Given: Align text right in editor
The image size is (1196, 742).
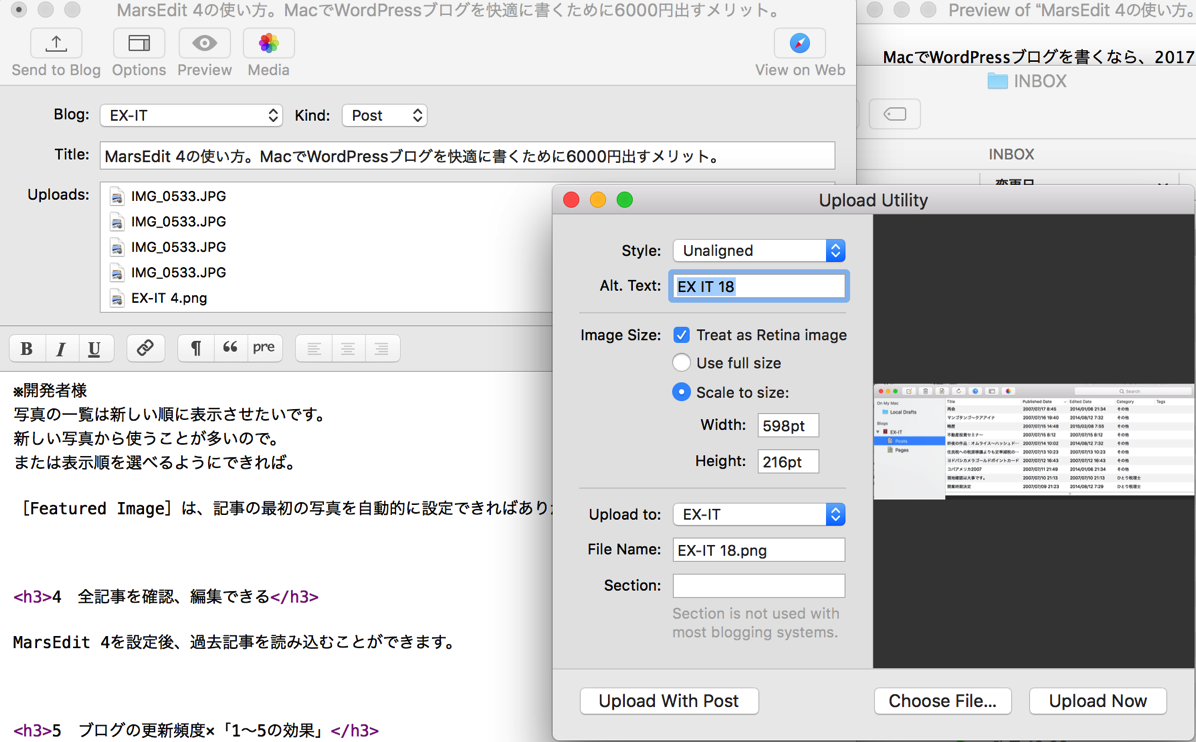Looking at the screenshot, I should [381, 349].
